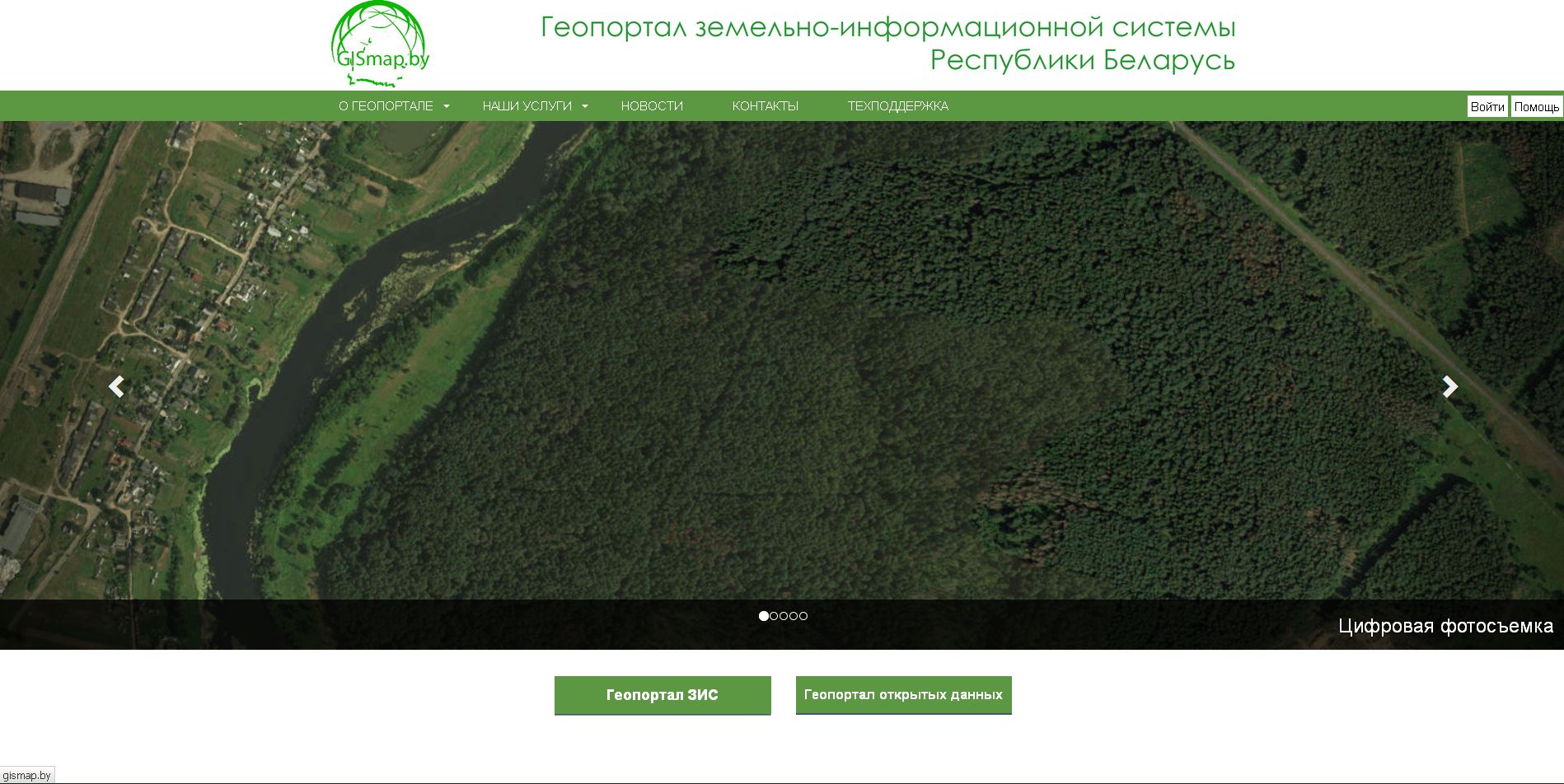The height and width of the screenshot is (784, 1564).
Task: Advance to the next carousel slide
Action: [1449, 386]
